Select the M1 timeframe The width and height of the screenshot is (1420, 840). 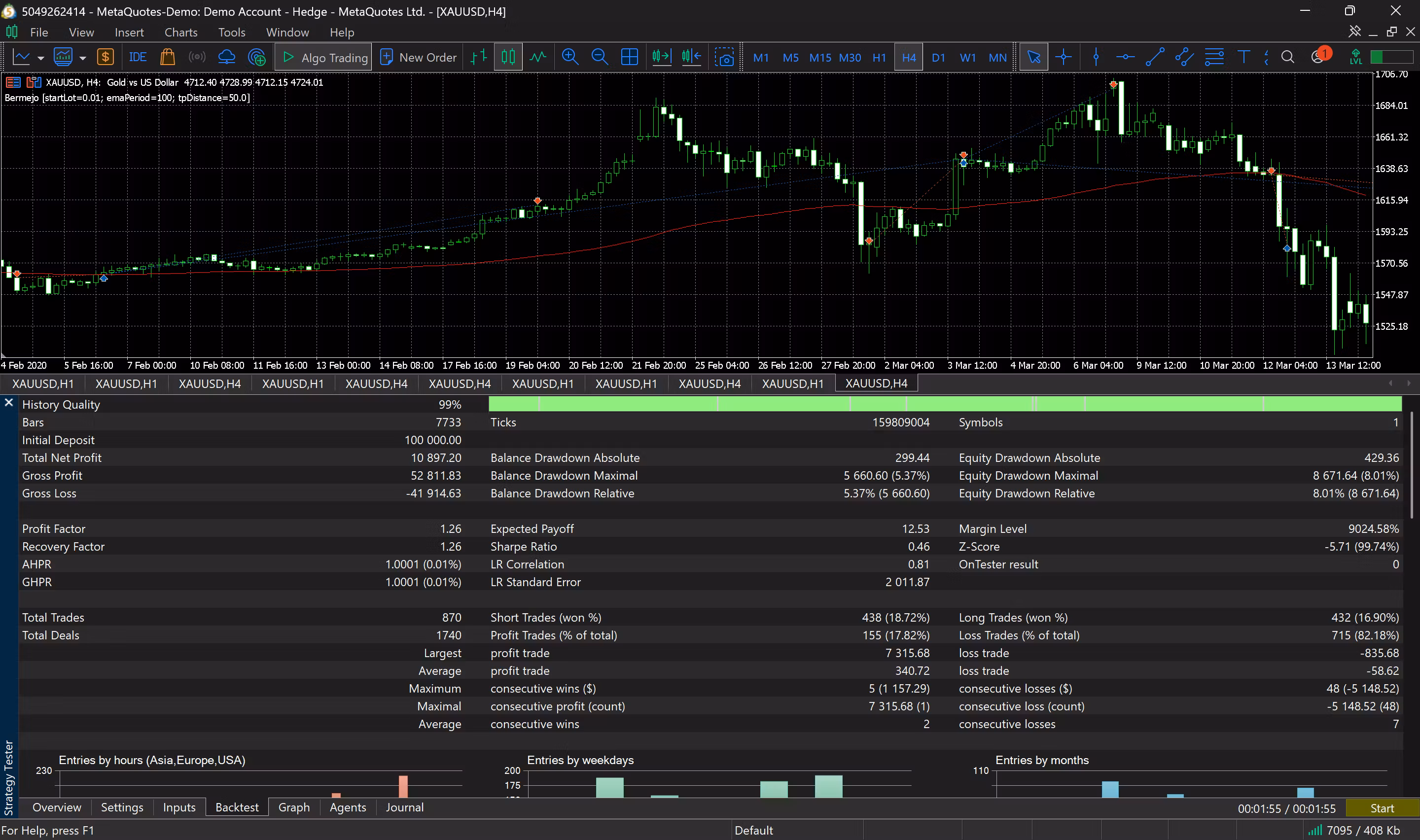tap(761, 58)
